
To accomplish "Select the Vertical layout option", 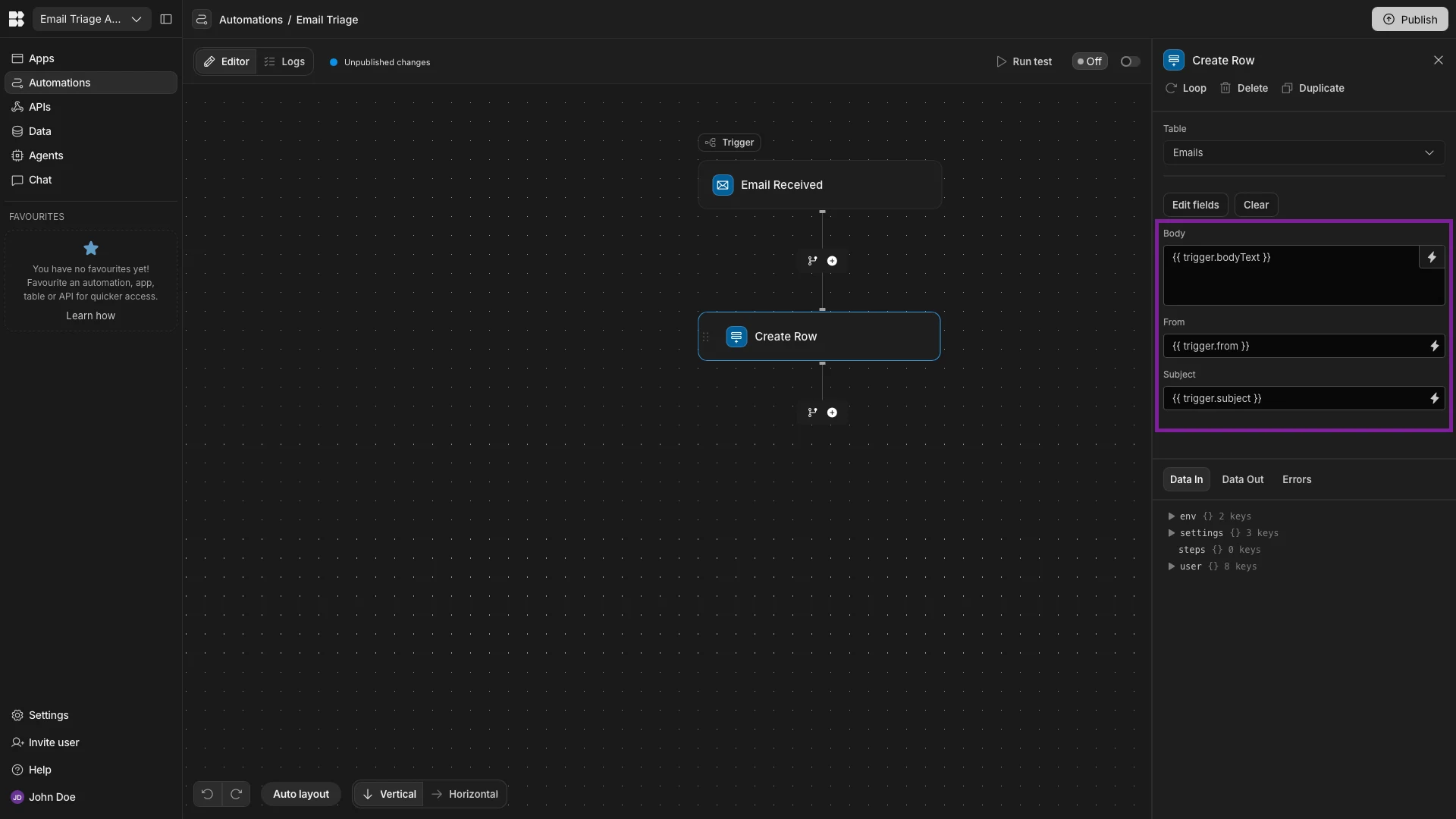I will [x=389, y=794].
